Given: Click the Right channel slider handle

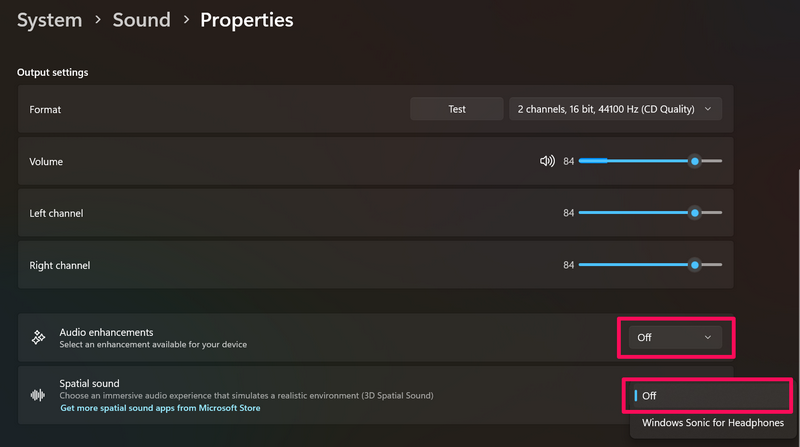Looking at the screenshot, I should coord(694,265).
